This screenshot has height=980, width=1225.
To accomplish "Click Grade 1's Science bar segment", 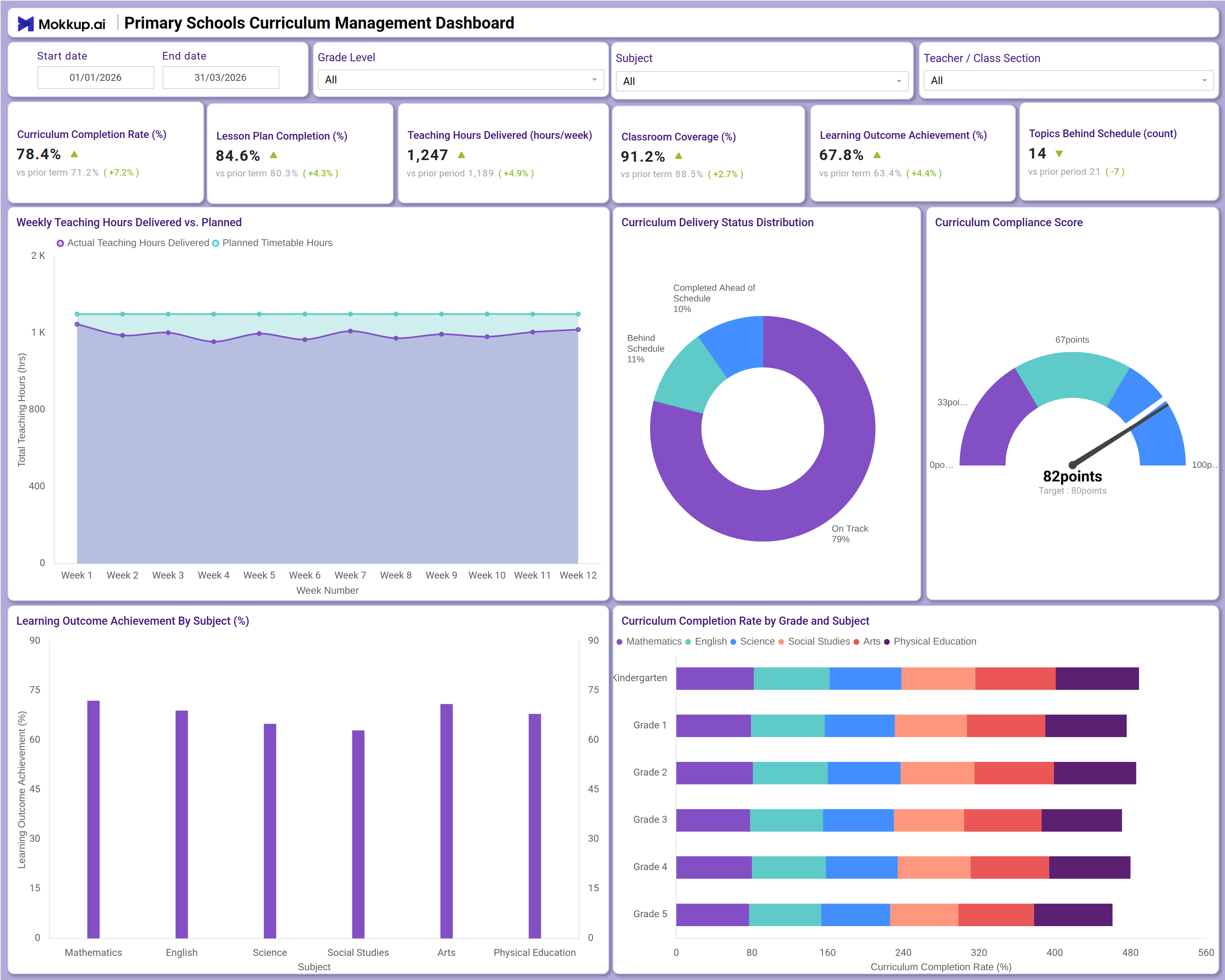I will click(x=860, y=726).
